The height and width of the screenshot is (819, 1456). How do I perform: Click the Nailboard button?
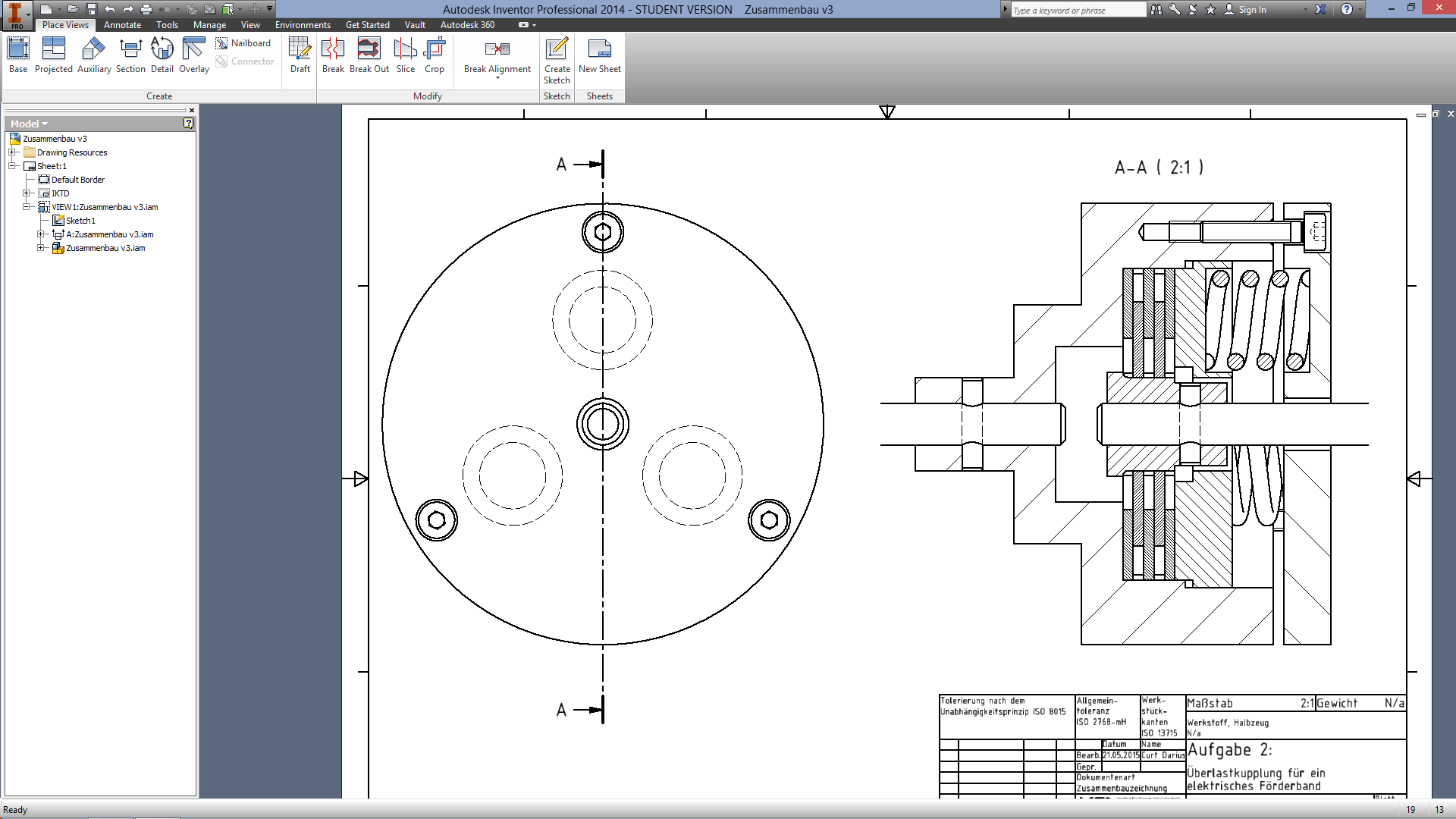pos(243,43)
